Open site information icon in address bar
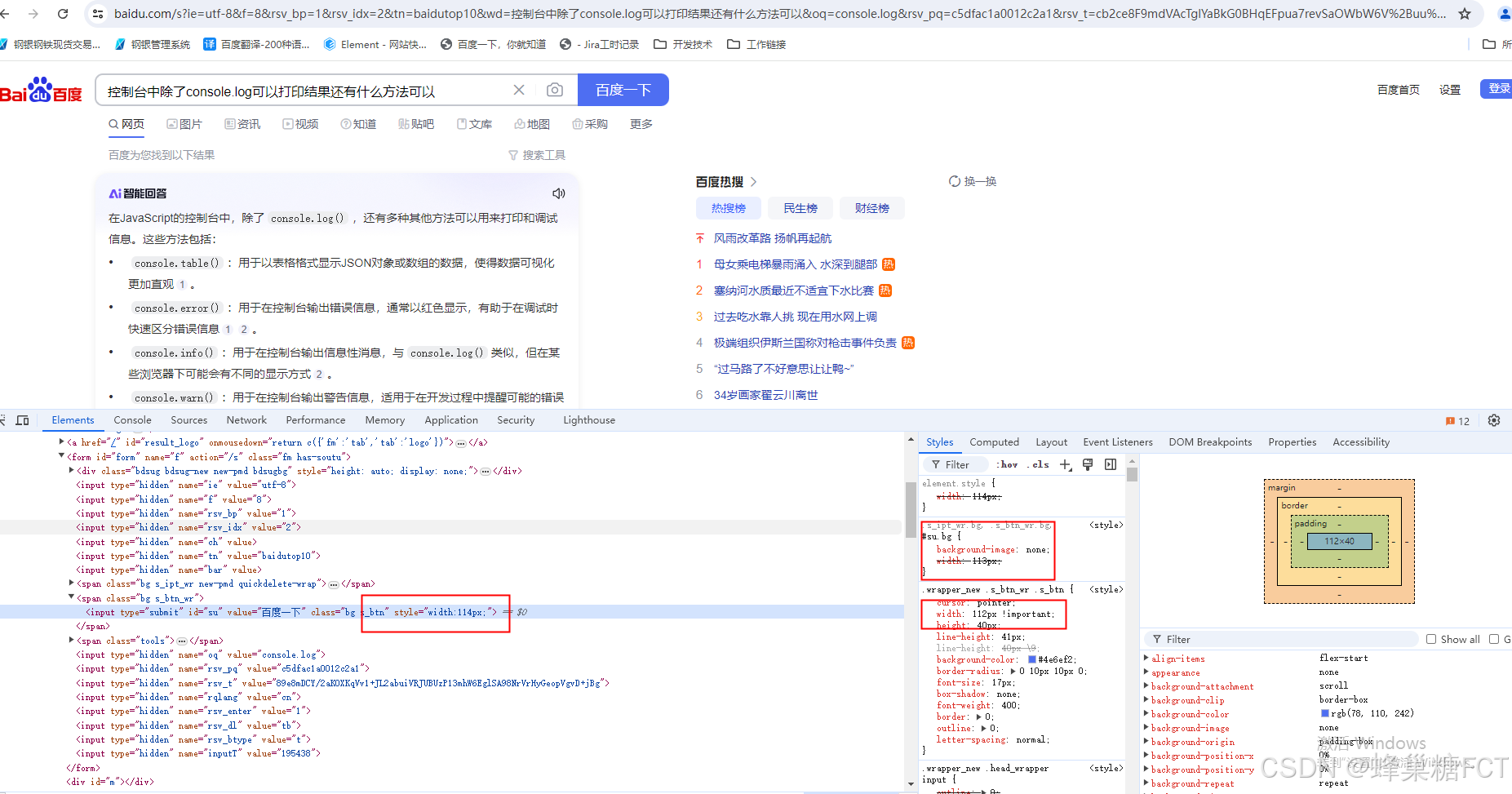This screenshot has height=794, width=1512. pyautogui.click(x=98, y=14)
